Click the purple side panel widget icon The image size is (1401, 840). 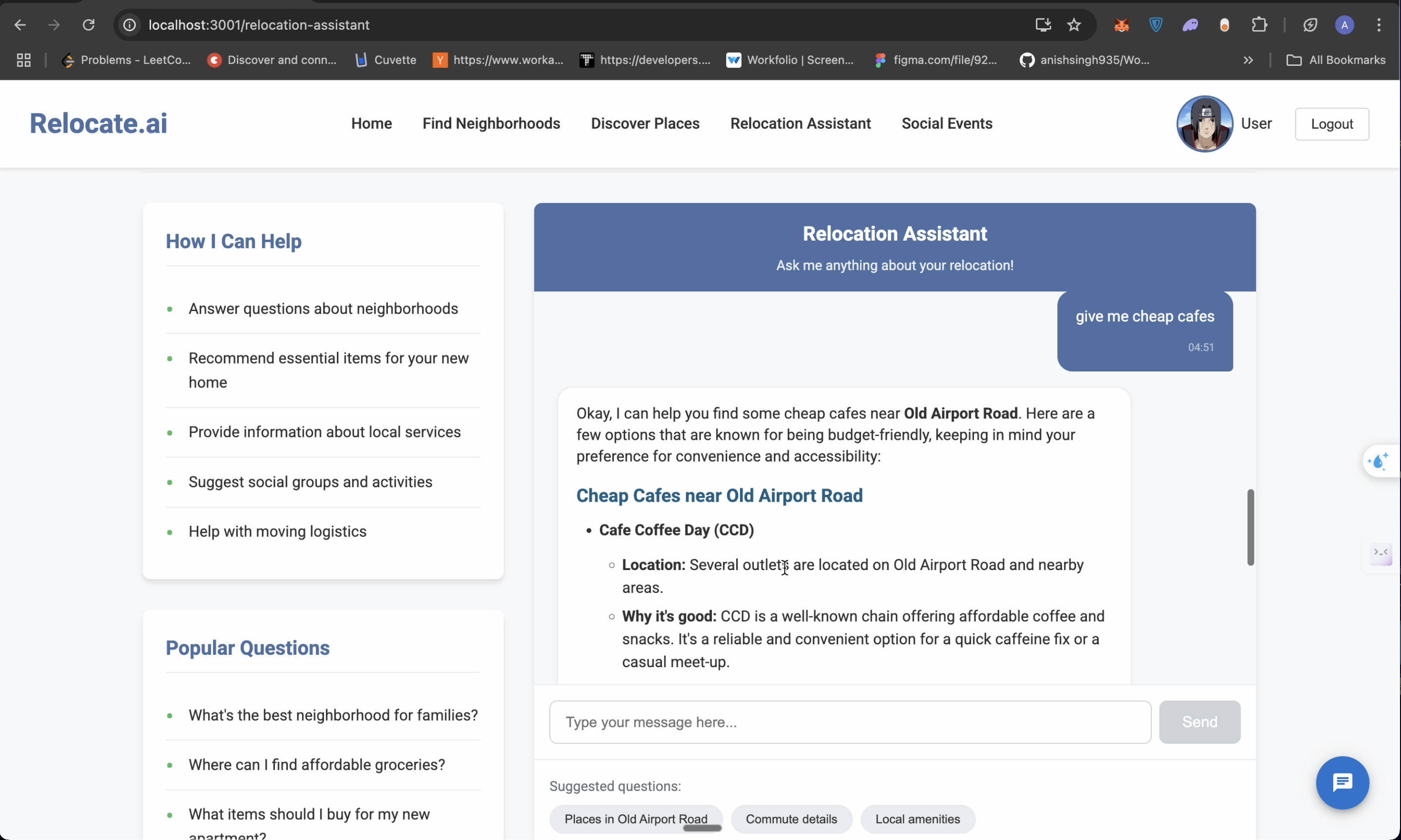pos(1381,554)
